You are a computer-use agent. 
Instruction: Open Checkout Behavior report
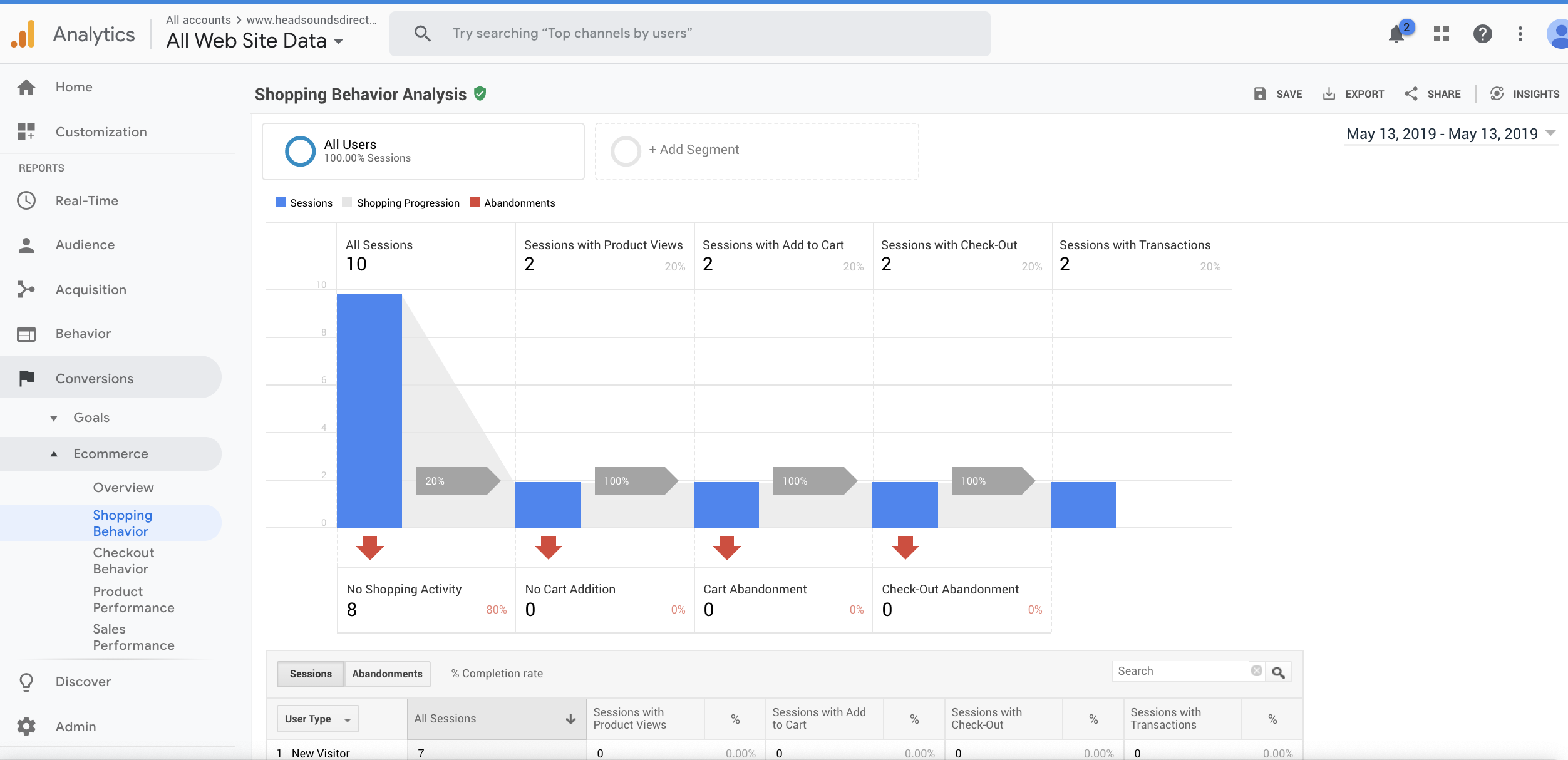click(123, 560)
